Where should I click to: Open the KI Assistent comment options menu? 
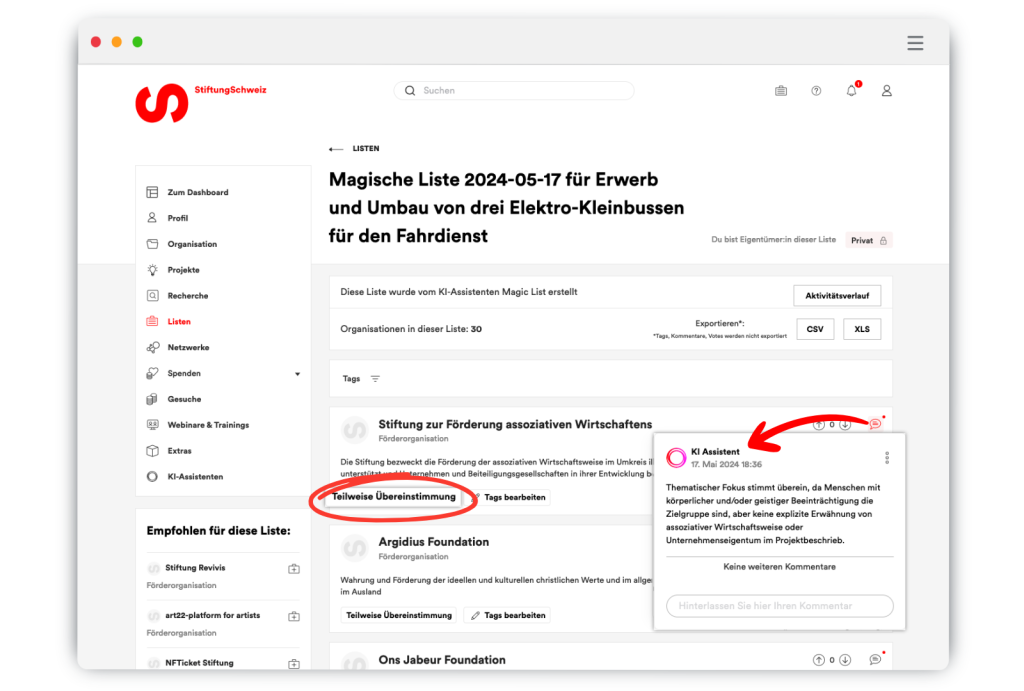pyautogui.click(x=887, y=458)
